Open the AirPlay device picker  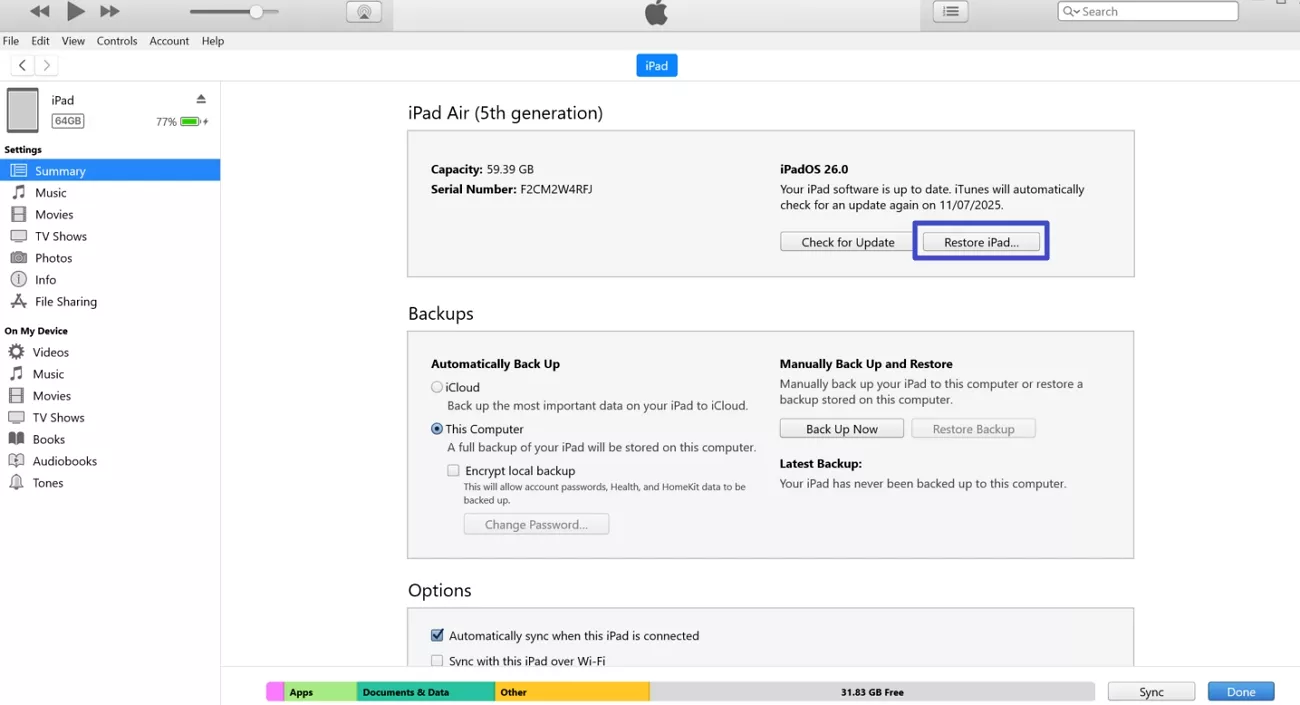[364, 12]
